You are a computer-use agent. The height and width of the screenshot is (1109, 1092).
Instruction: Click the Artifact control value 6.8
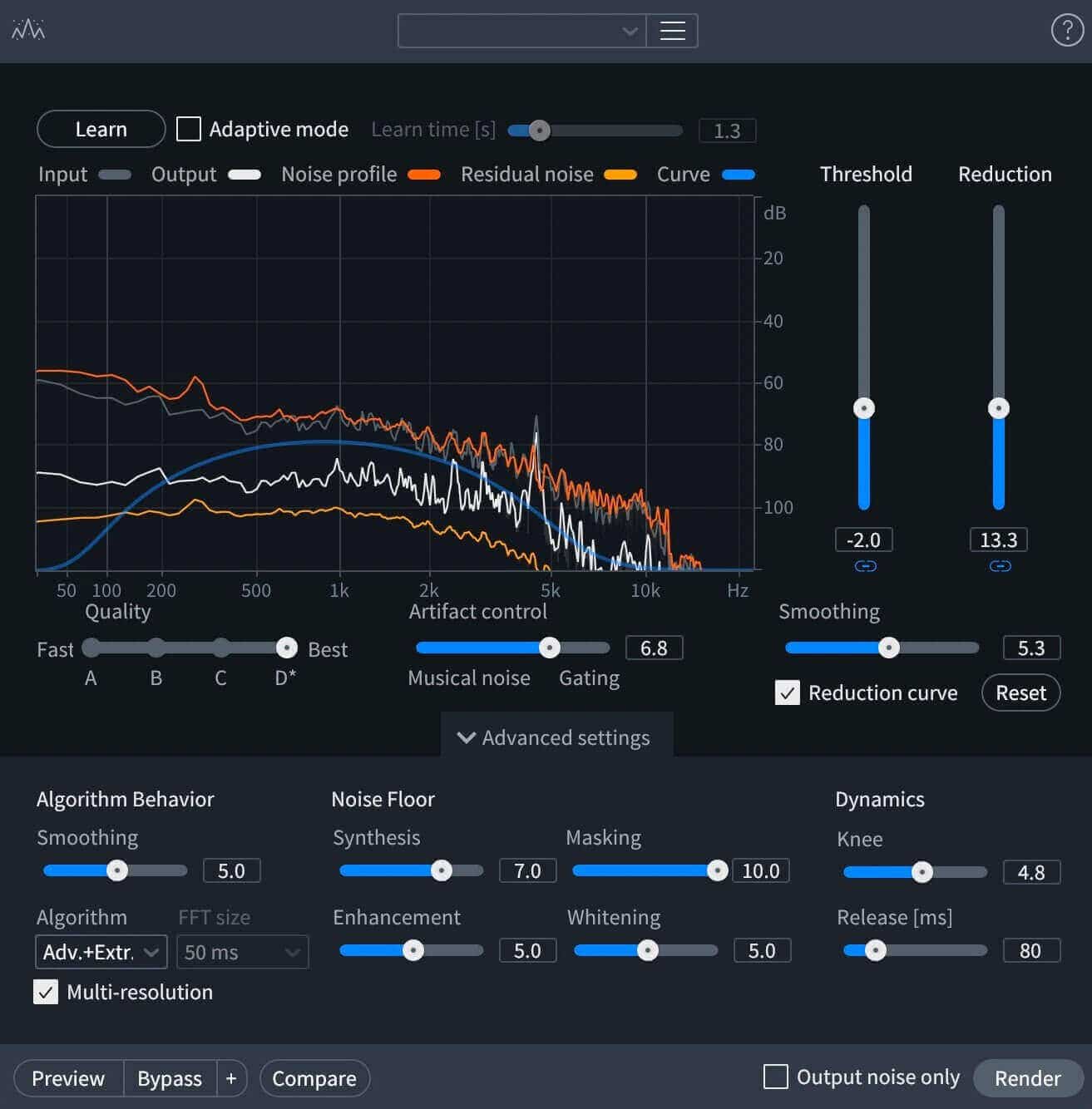[655, 648]
